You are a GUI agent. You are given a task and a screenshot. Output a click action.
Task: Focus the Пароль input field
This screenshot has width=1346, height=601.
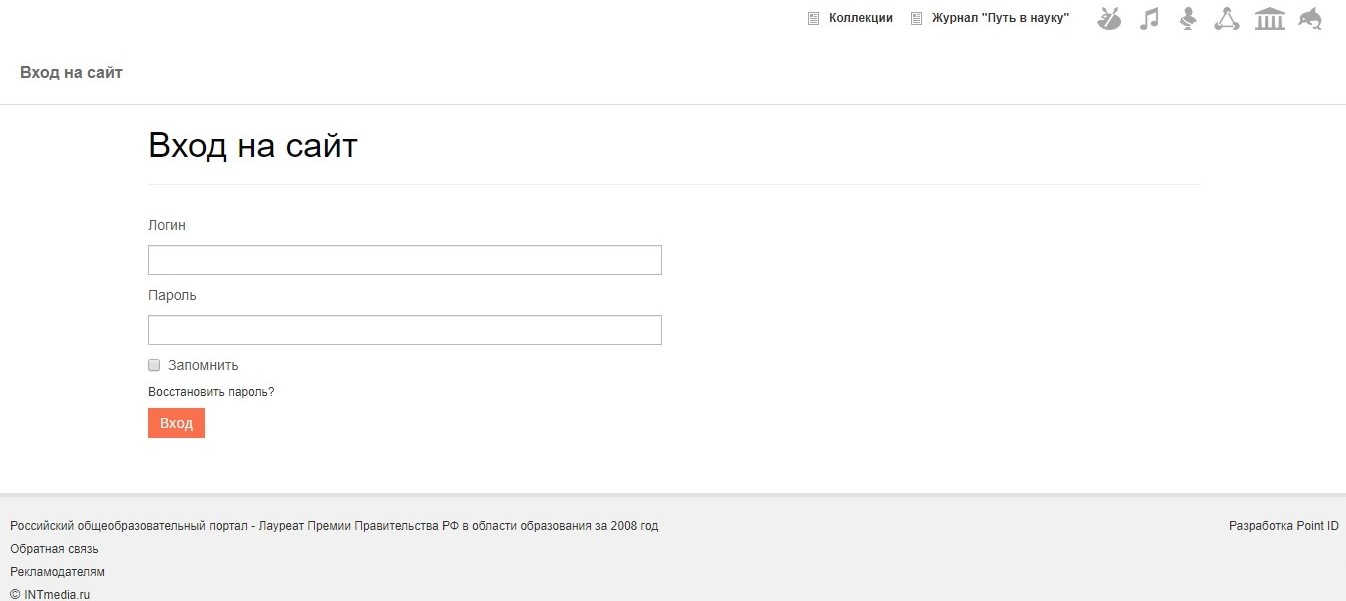click(x=405, y=330)
